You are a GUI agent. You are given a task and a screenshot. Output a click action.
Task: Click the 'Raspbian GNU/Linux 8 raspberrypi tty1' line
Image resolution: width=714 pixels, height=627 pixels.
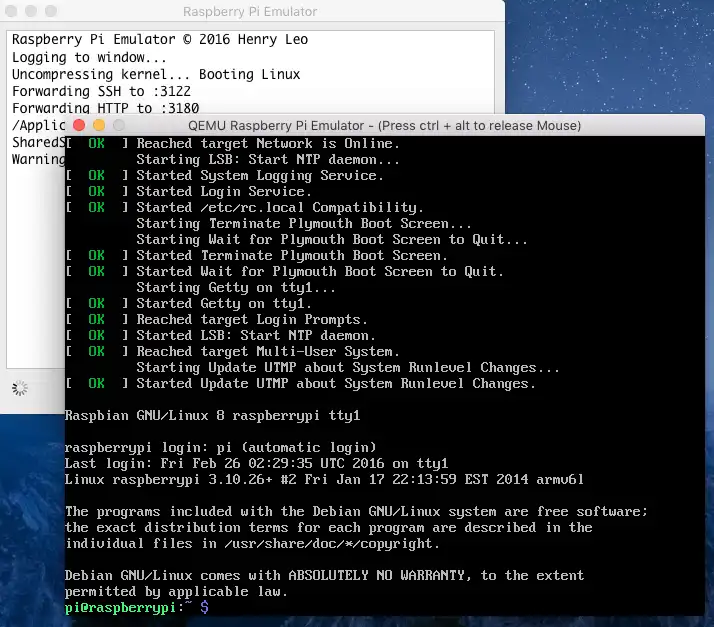click(212, 415)
